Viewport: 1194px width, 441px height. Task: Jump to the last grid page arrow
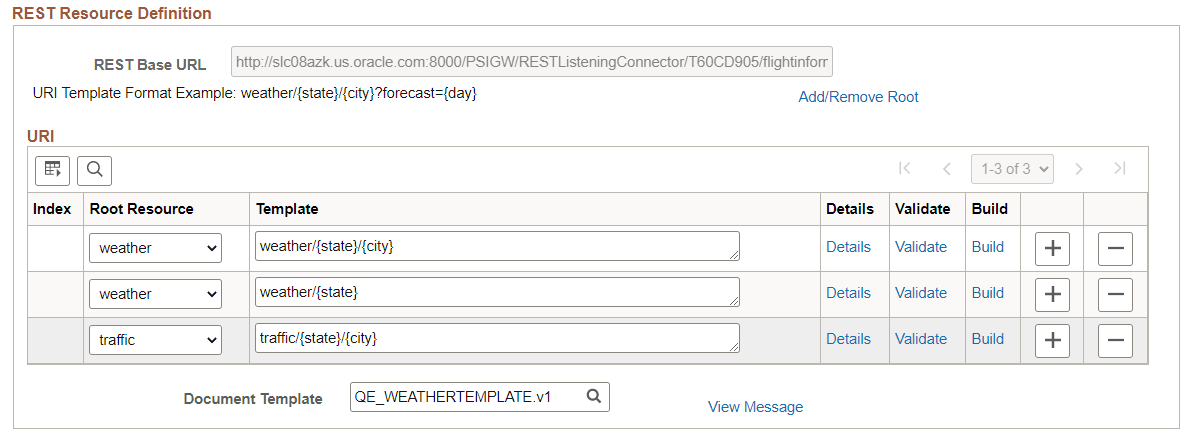click(x=1119, y=169)
